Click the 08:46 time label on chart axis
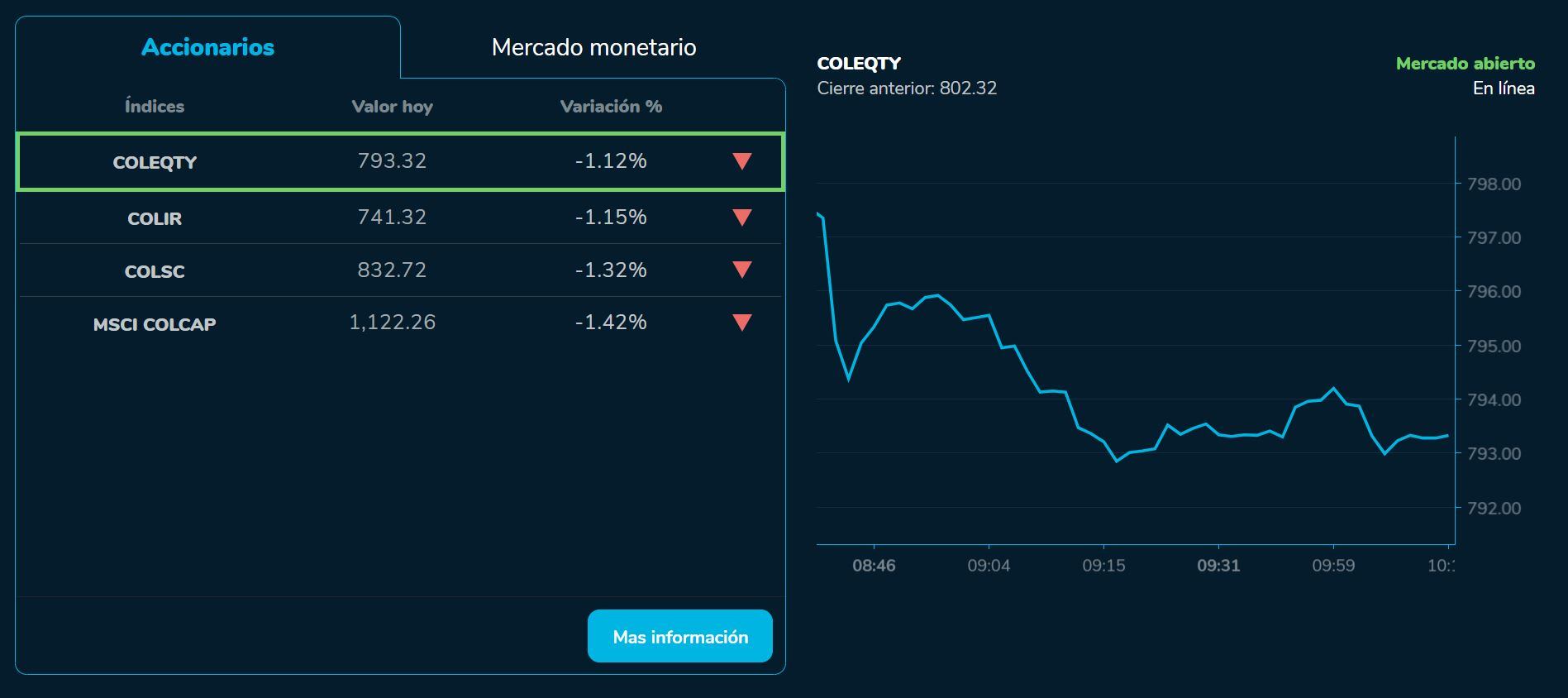The height and width of the screenshot is (698, 1568). tap(875, 567)
